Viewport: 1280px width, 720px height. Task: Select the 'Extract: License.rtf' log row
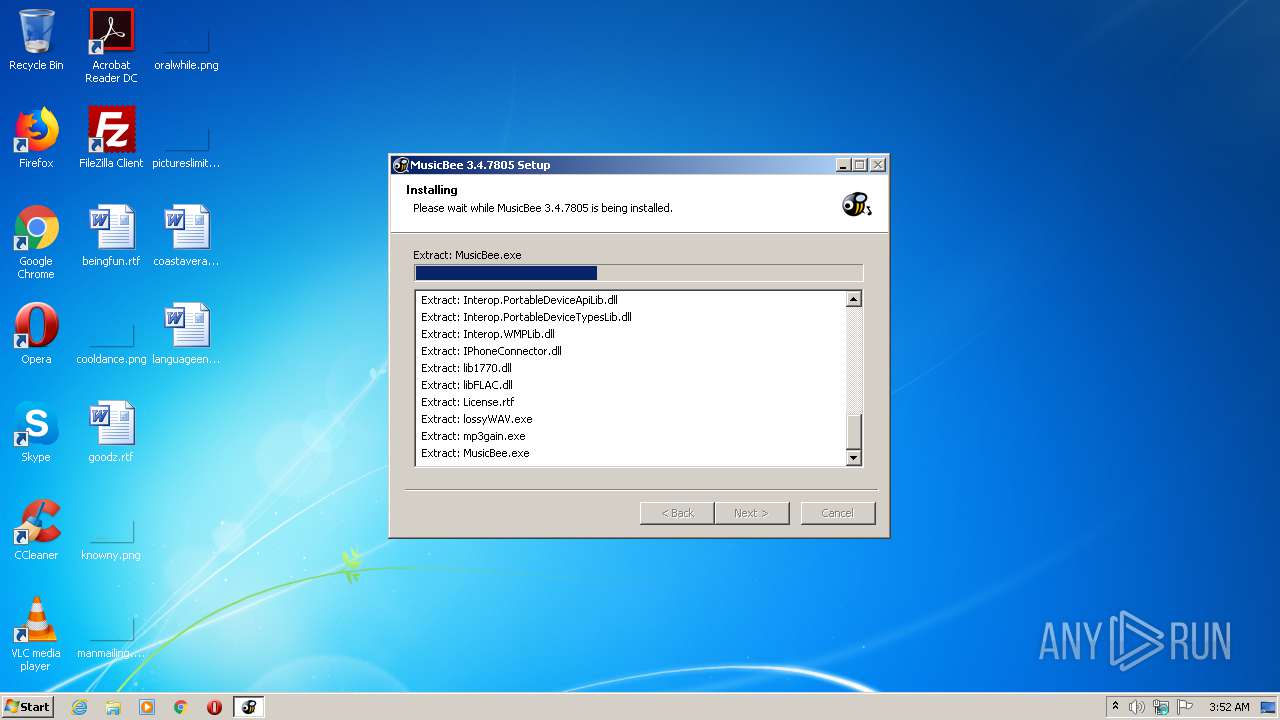pos(630,402)
